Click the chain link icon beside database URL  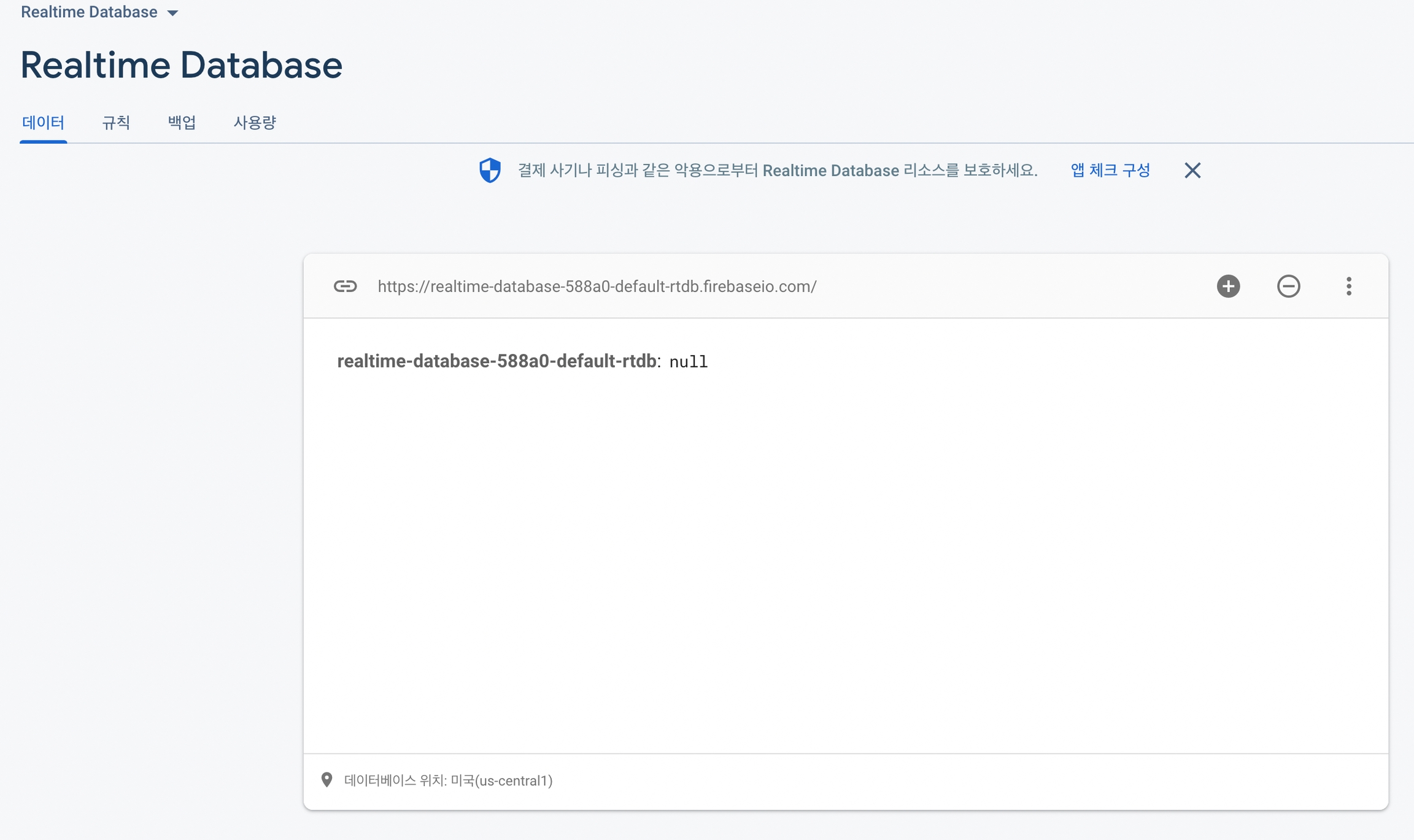pyautogui.click(x=345, y=287)
